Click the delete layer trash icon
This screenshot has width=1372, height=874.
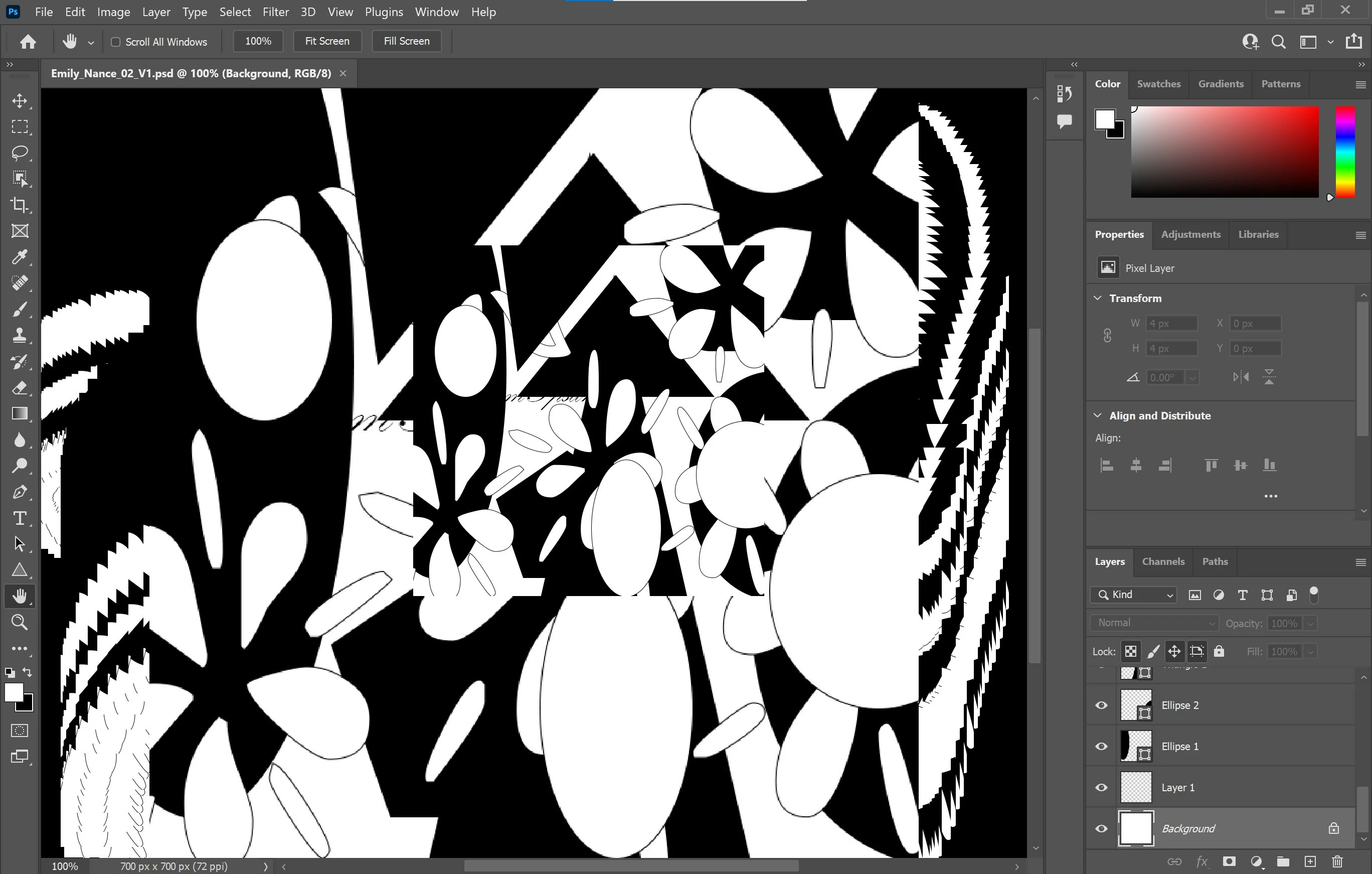[1337, 861]
